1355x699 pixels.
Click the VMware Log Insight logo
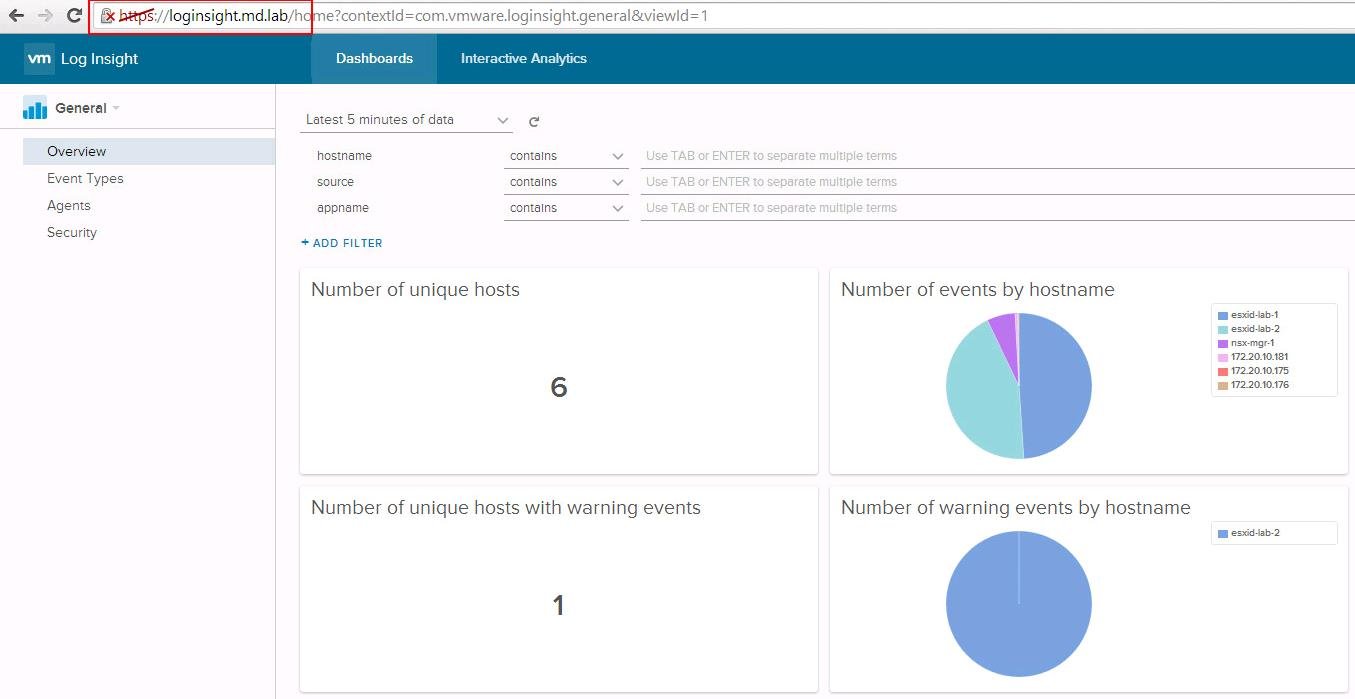39,59
